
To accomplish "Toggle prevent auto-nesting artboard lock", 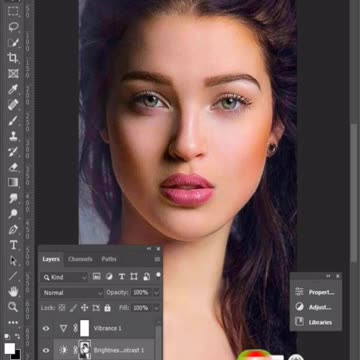I will (x=96, y=308).
